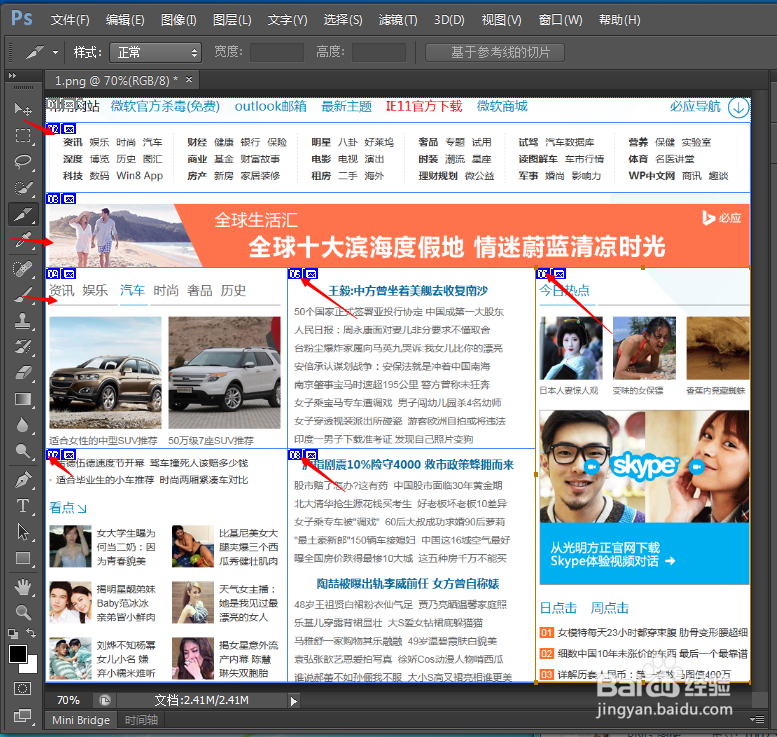Click the status bar icon beside the 70% zoom field

click(x=105, y=700)
